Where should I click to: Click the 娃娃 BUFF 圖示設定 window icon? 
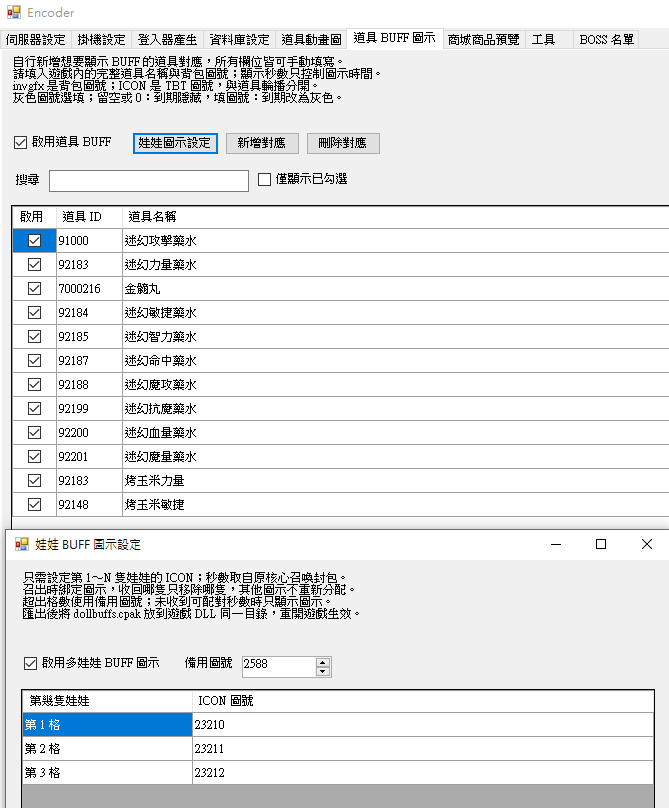(22, 544)
